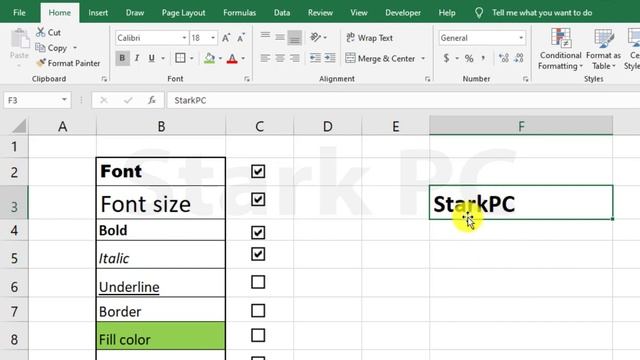The width and height of the screenshot is (640, 360).
Task: Click the Insert Function fx icon
Action: click(152, 100)
